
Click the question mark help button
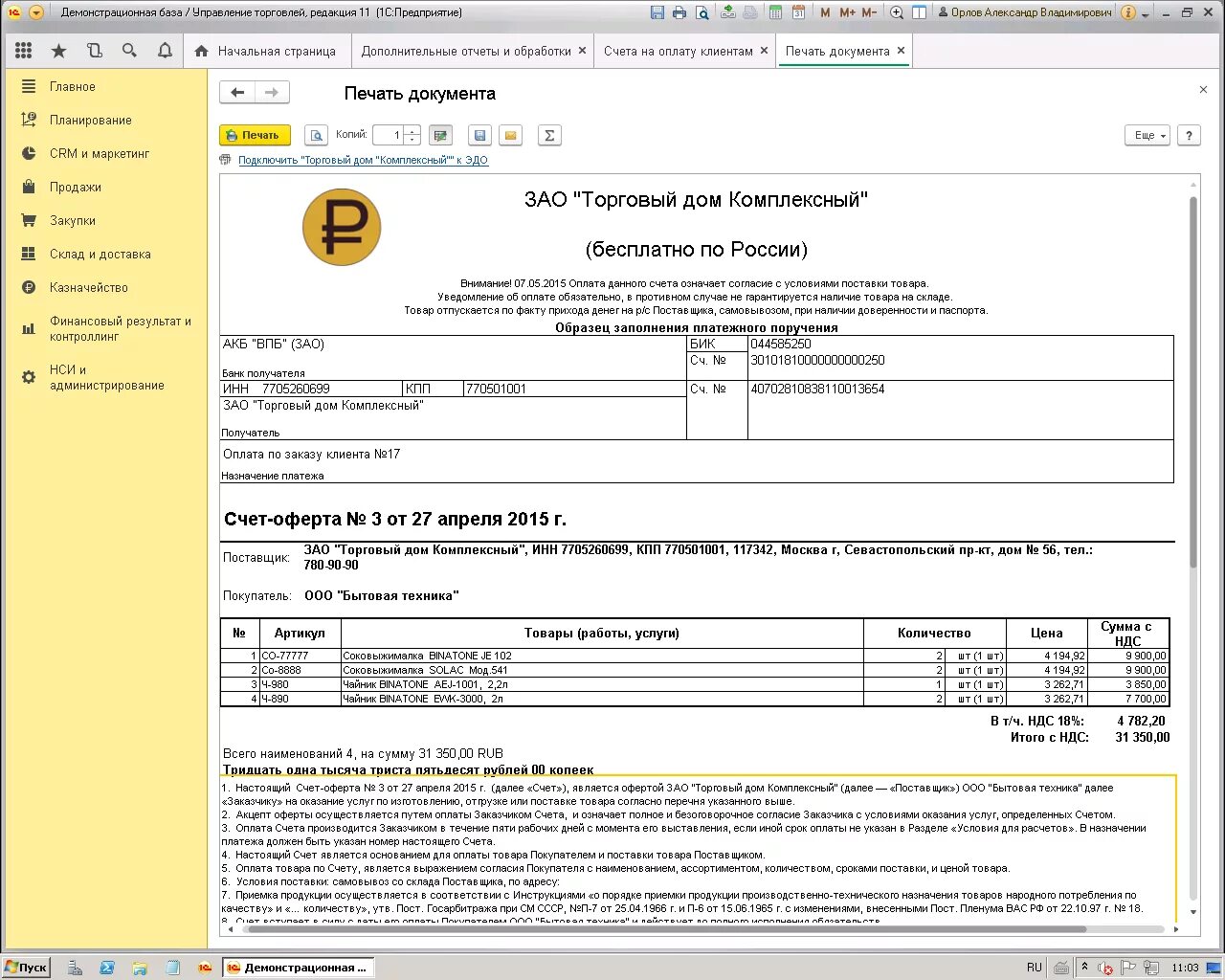click(1189, 135)
